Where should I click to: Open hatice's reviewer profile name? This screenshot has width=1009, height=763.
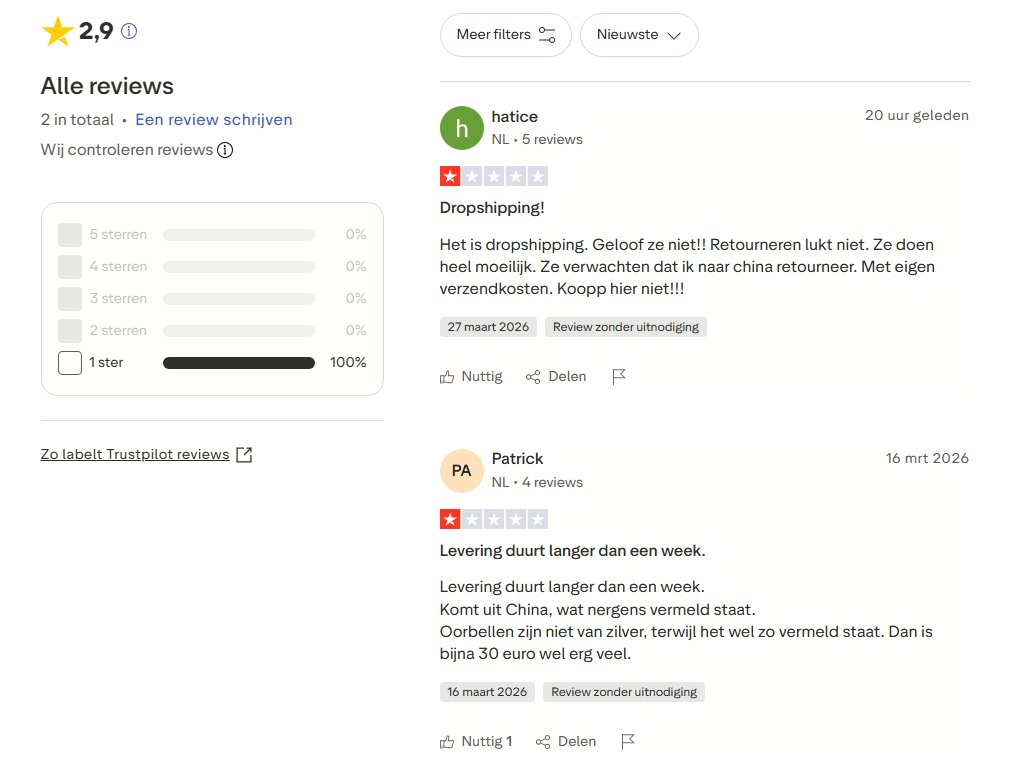(515, 117)
